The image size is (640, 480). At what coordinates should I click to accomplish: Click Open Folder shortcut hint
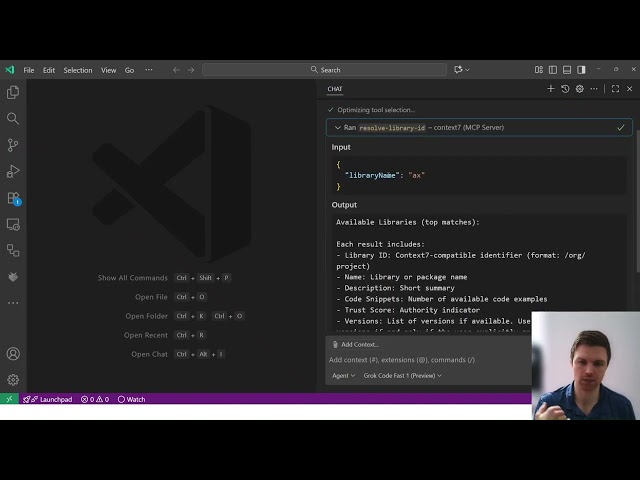[x=185, y=316]
